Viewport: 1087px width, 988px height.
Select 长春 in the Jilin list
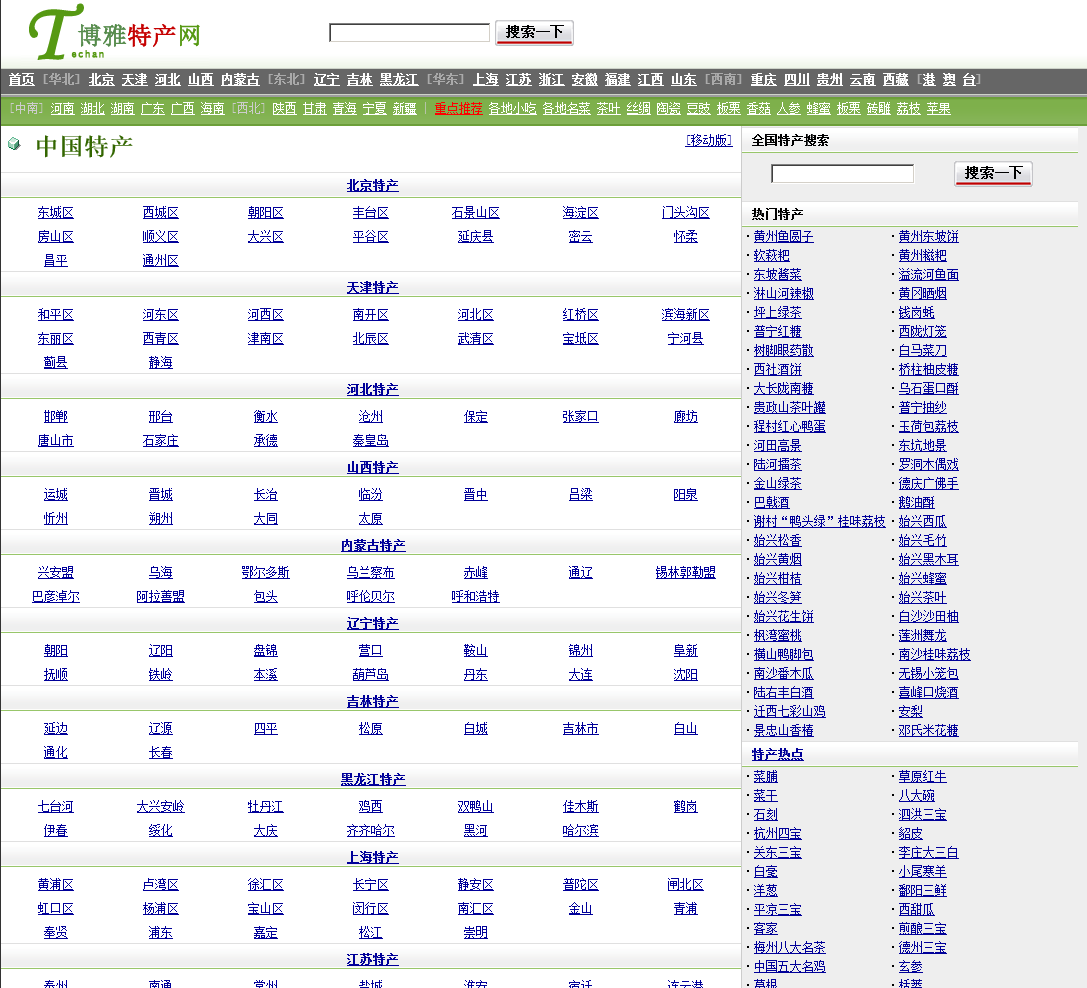click(x=160, y=753)
